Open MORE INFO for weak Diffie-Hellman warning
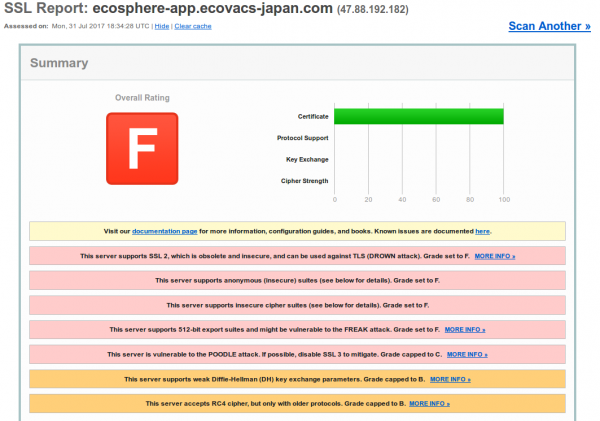 450,379
